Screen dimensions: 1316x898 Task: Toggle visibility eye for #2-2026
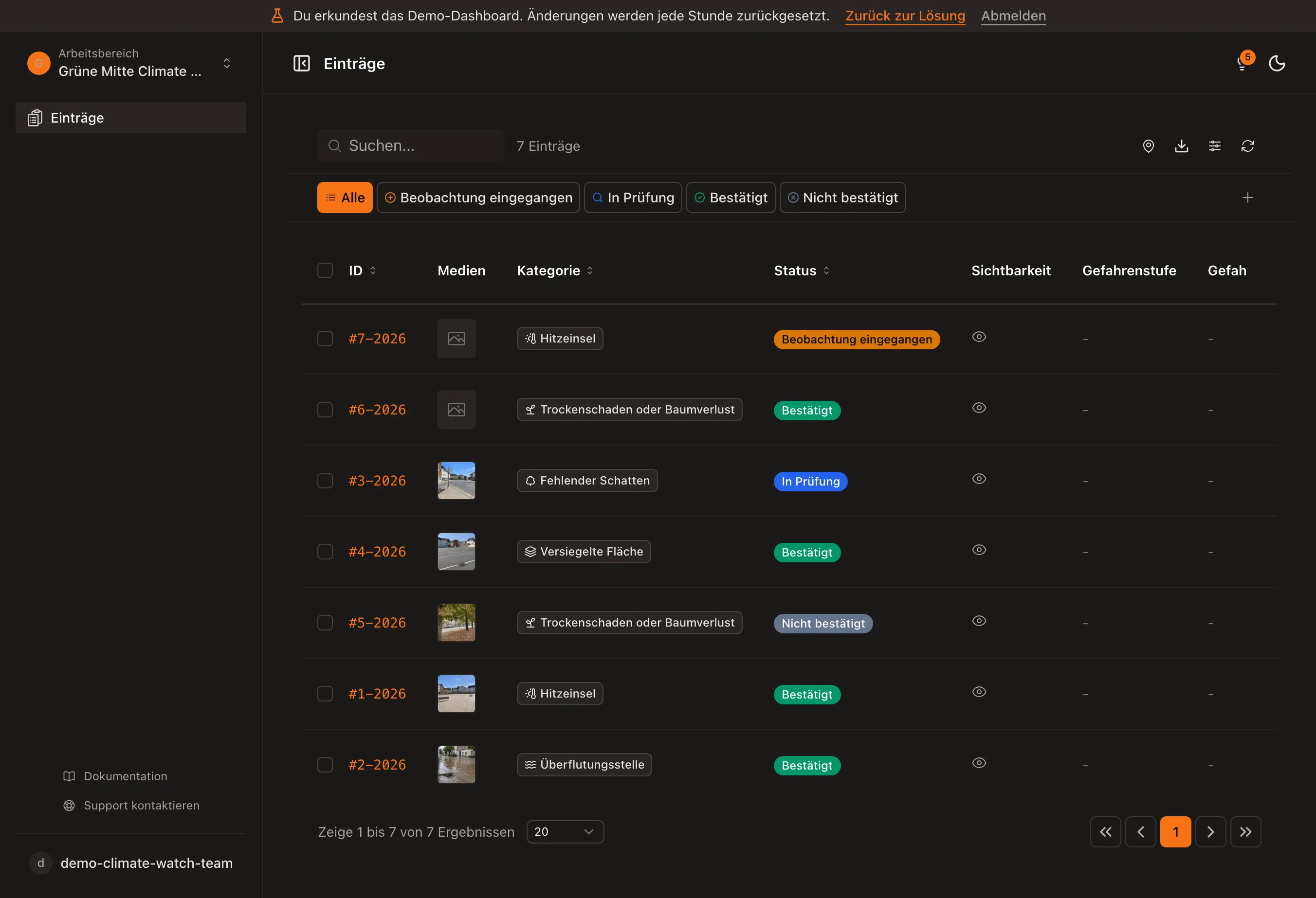(979, 763)
